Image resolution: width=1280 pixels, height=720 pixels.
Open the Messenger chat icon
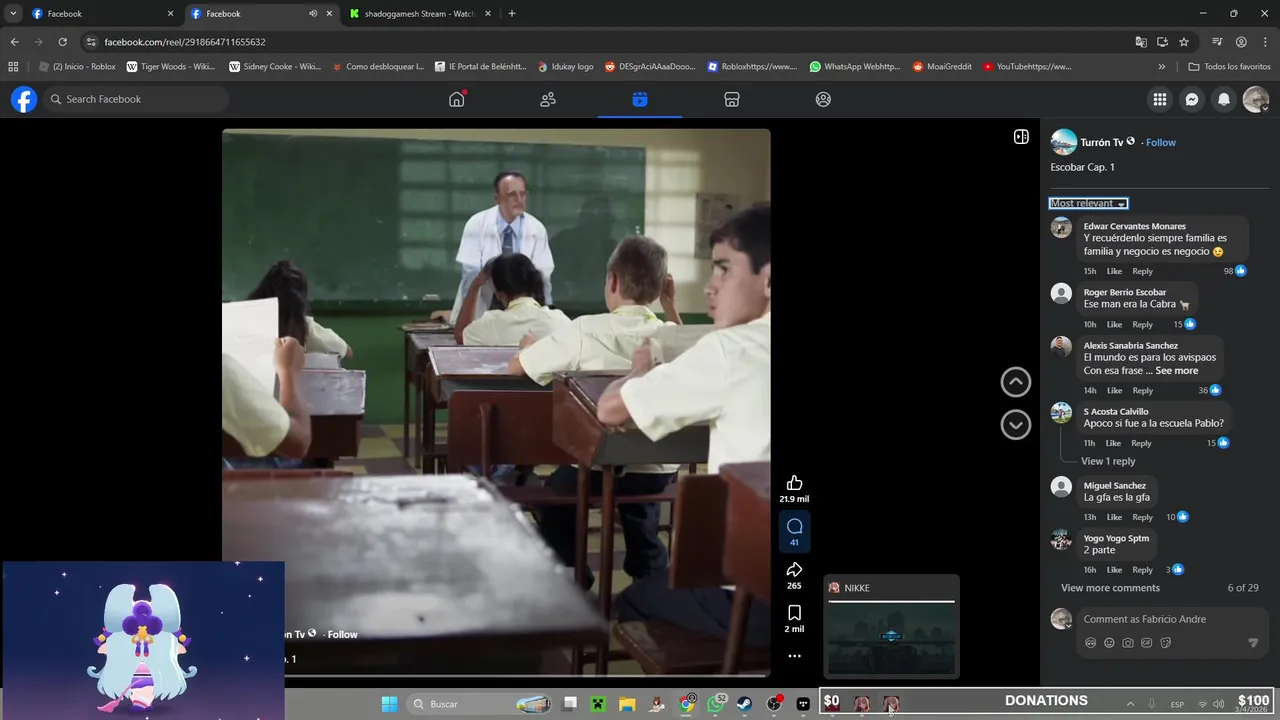coord(1192,99)
